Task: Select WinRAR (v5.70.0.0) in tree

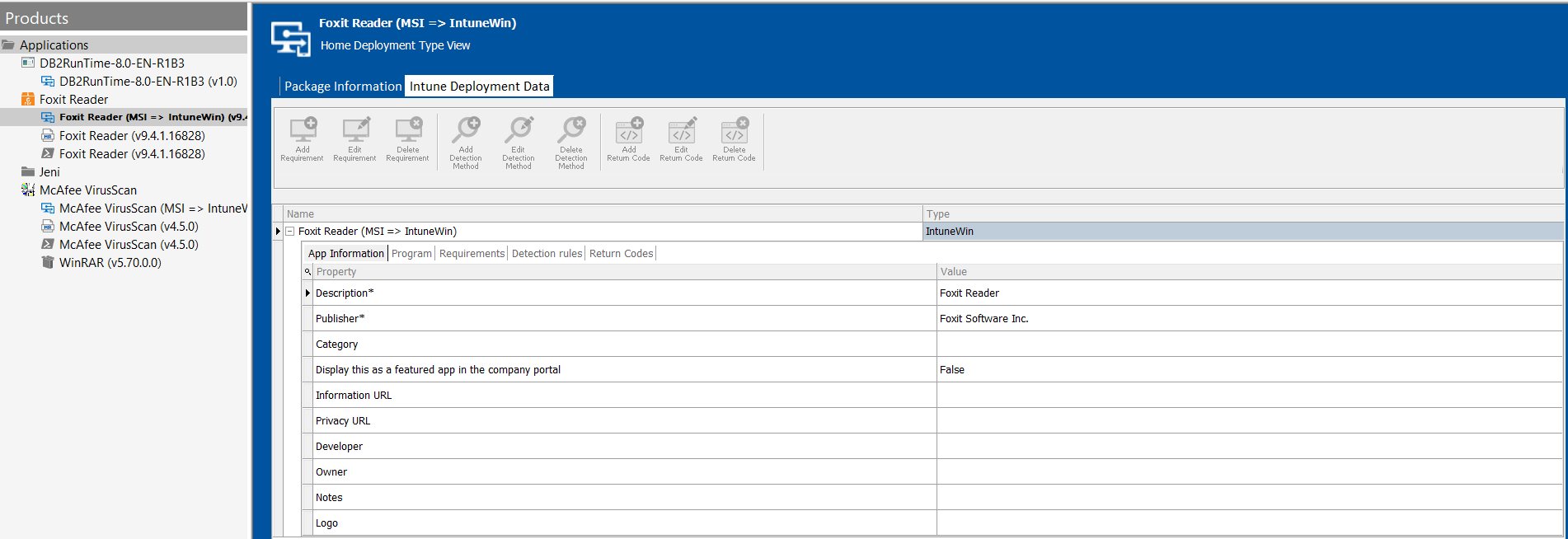Action: pyautogui.click(x=110, y=263)
